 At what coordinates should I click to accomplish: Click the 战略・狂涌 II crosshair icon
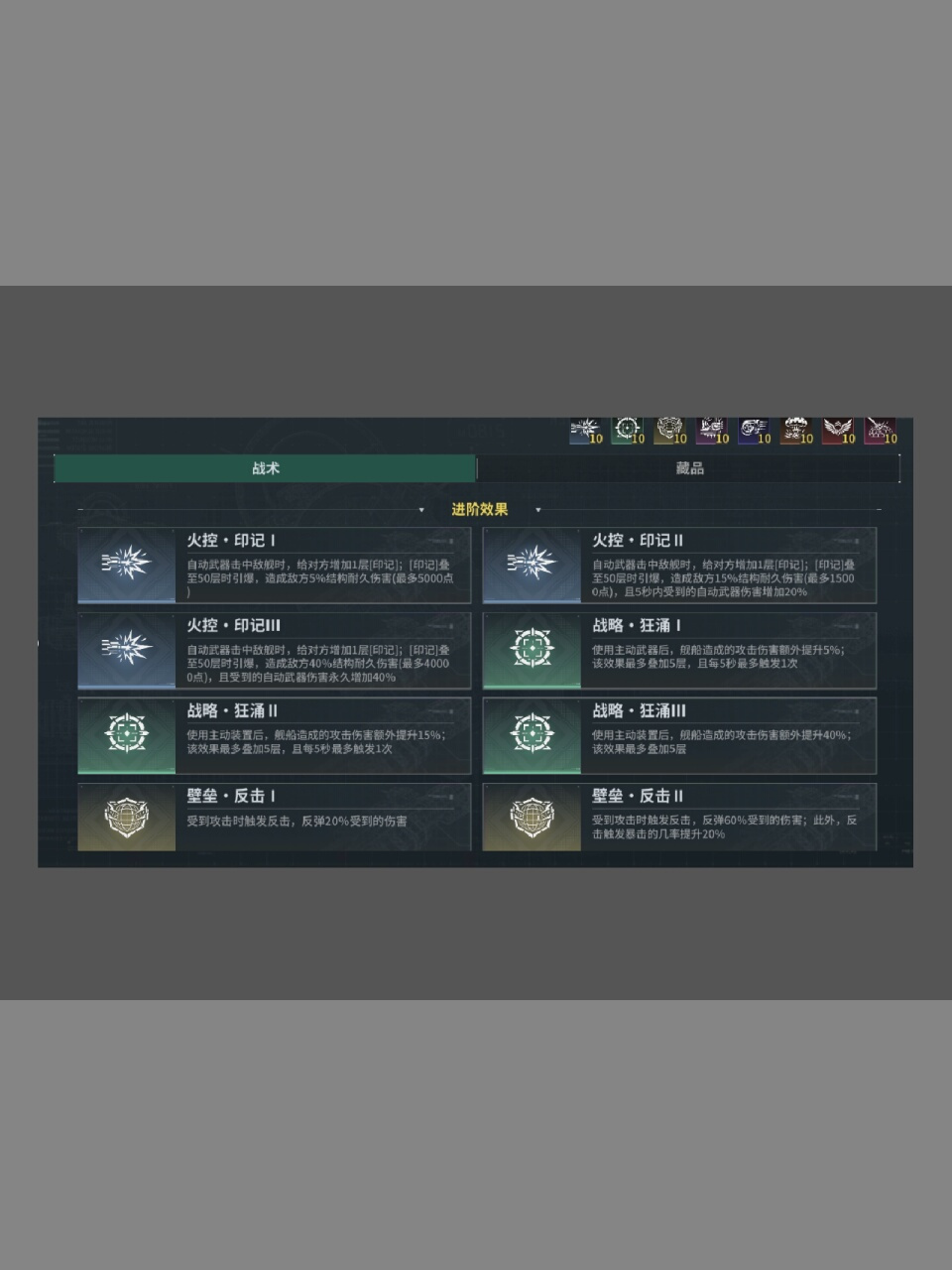[127, 735]
